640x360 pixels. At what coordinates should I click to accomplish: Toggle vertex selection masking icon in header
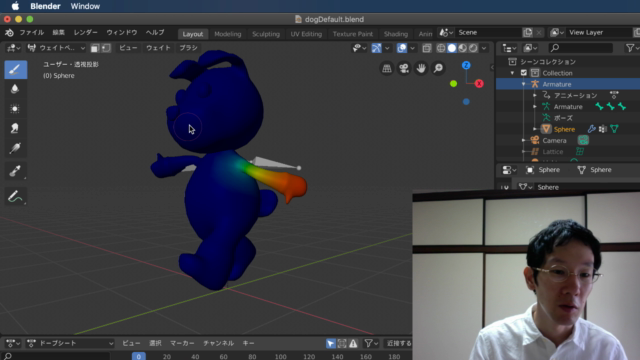coord(106,48)
